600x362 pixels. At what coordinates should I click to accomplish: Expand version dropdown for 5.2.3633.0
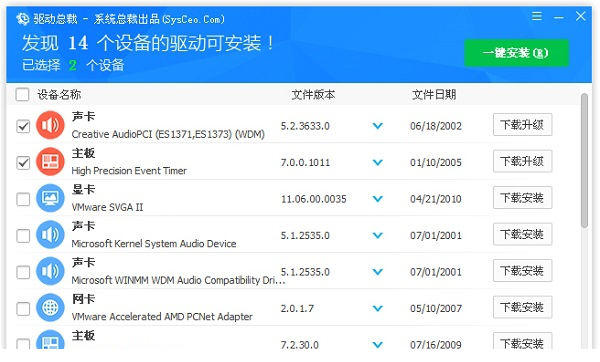pos(378,126)
